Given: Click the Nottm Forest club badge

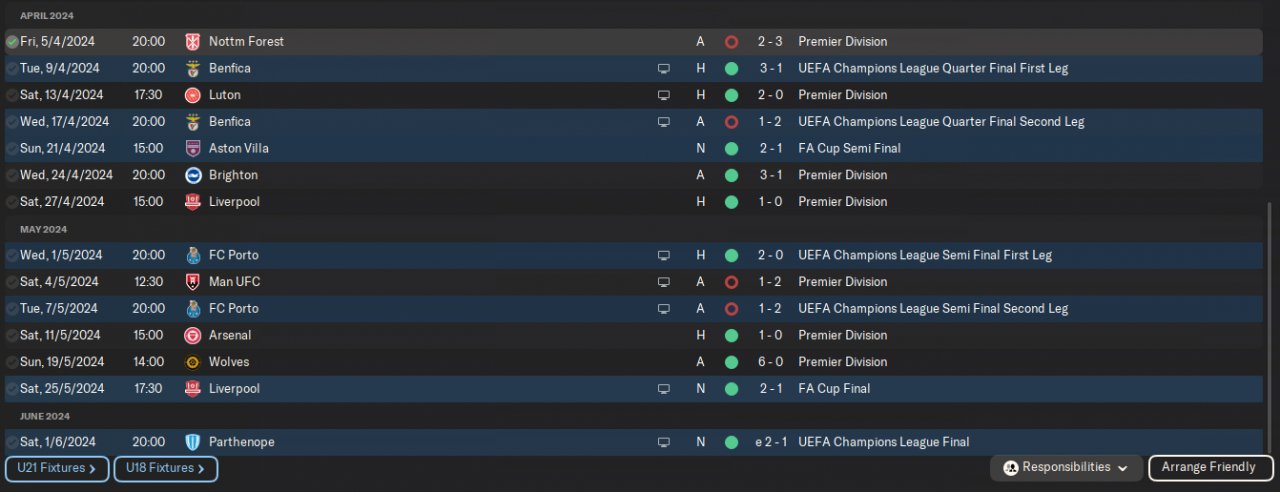Looking at the screenshot, I should coord(193,42).
